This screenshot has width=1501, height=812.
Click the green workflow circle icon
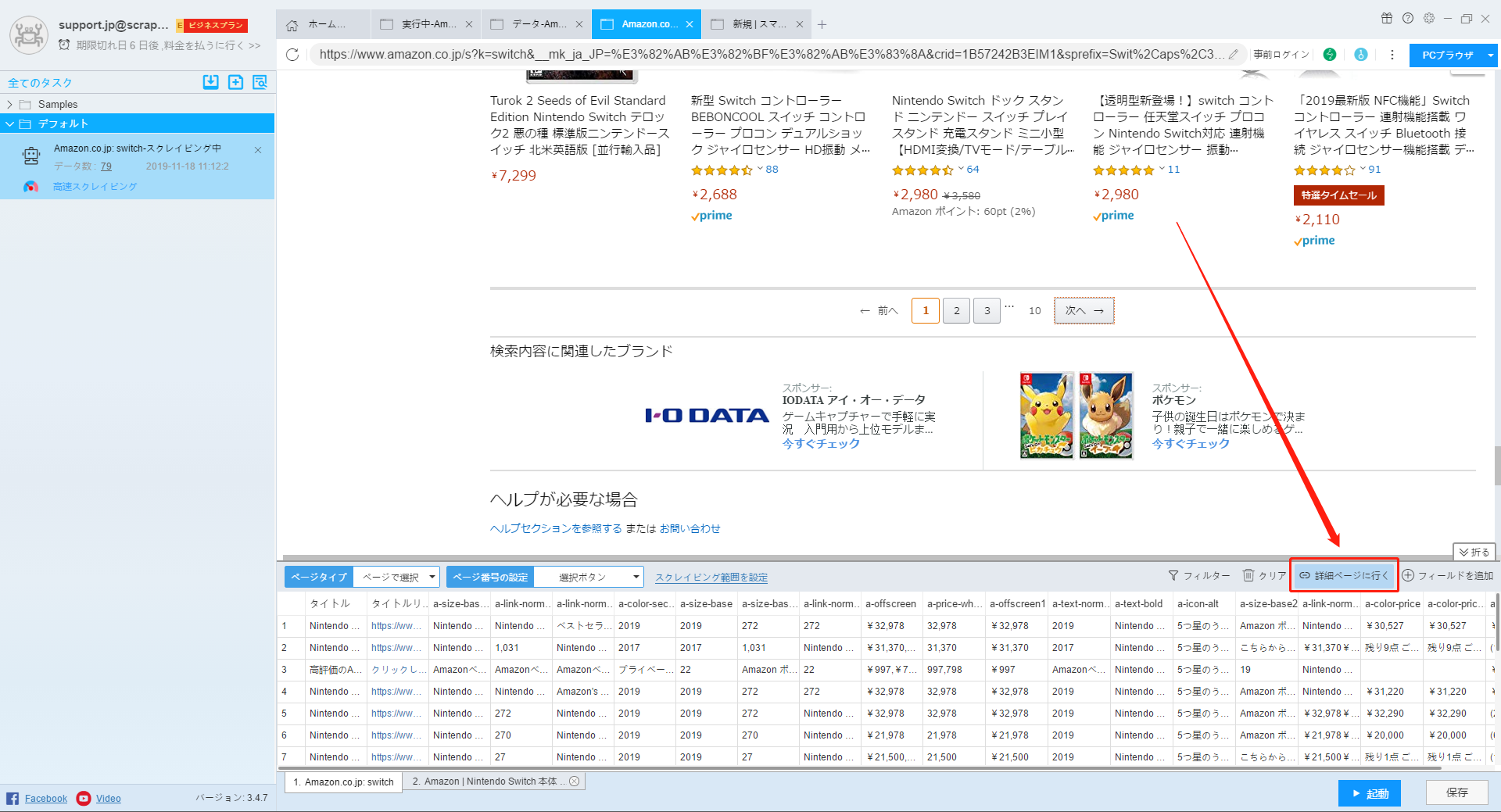tap(1330, 55)
